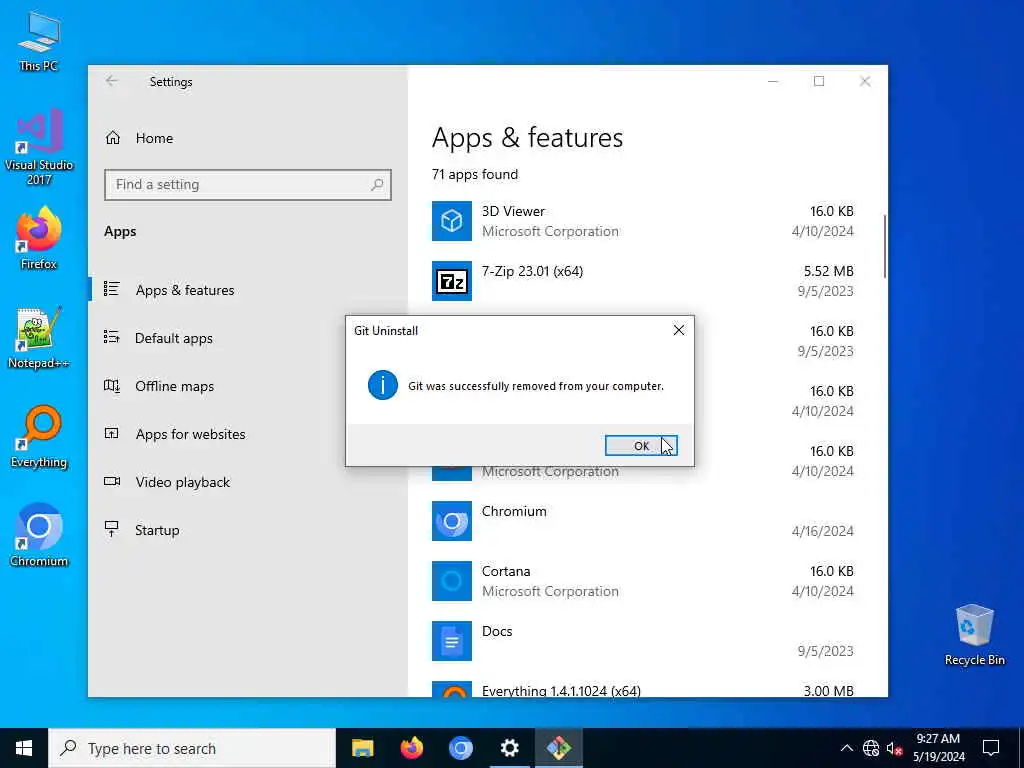Click the taskbar search box
Image resolution: width=1024 pixels, height=768 pixels.
point(192,748)
